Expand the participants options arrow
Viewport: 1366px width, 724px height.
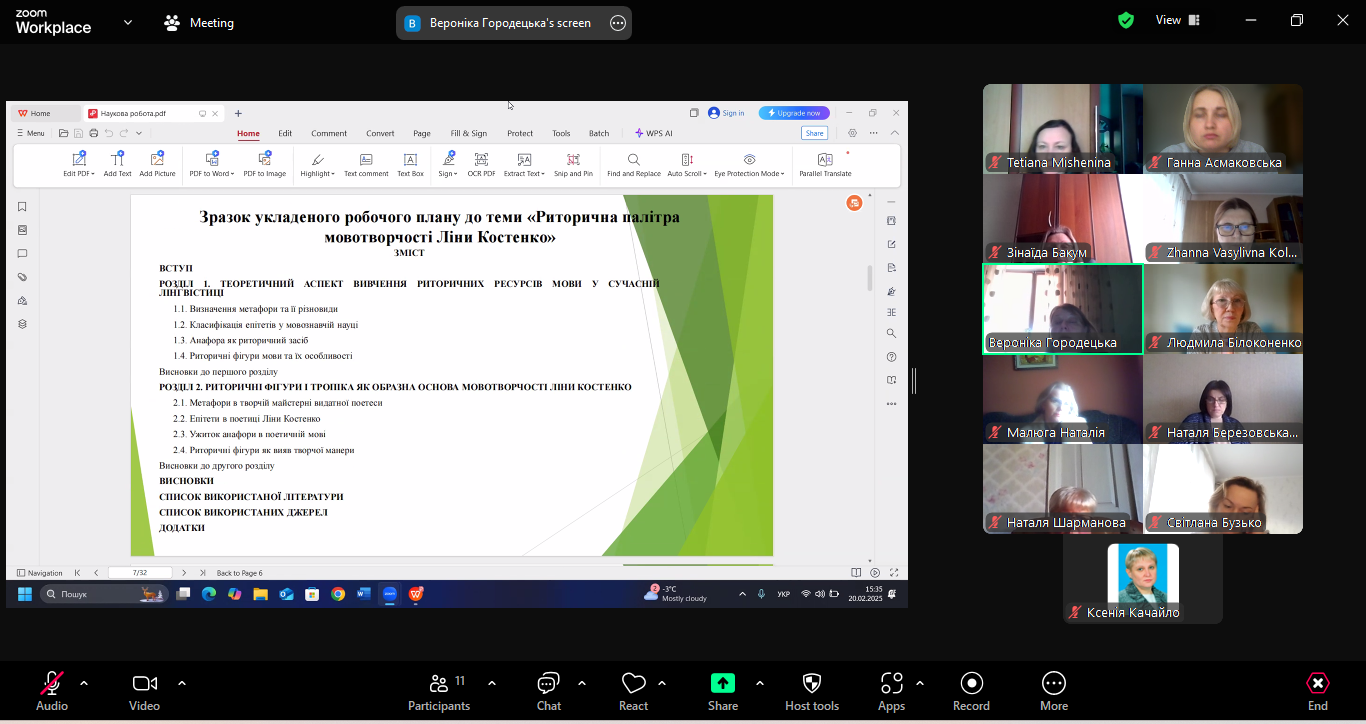pos(492,683)
